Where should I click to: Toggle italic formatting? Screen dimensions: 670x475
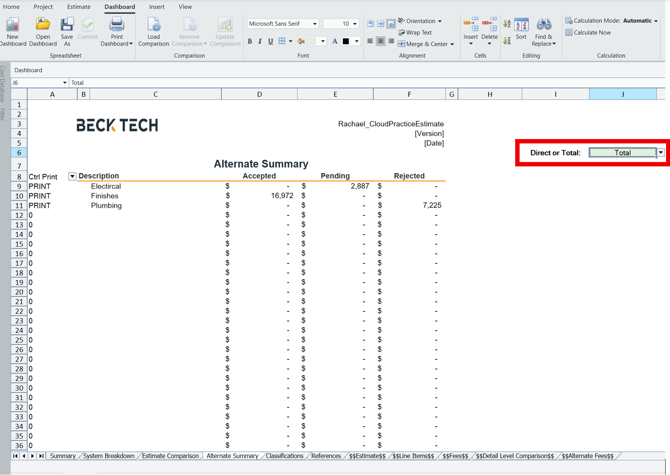[260, 42]
